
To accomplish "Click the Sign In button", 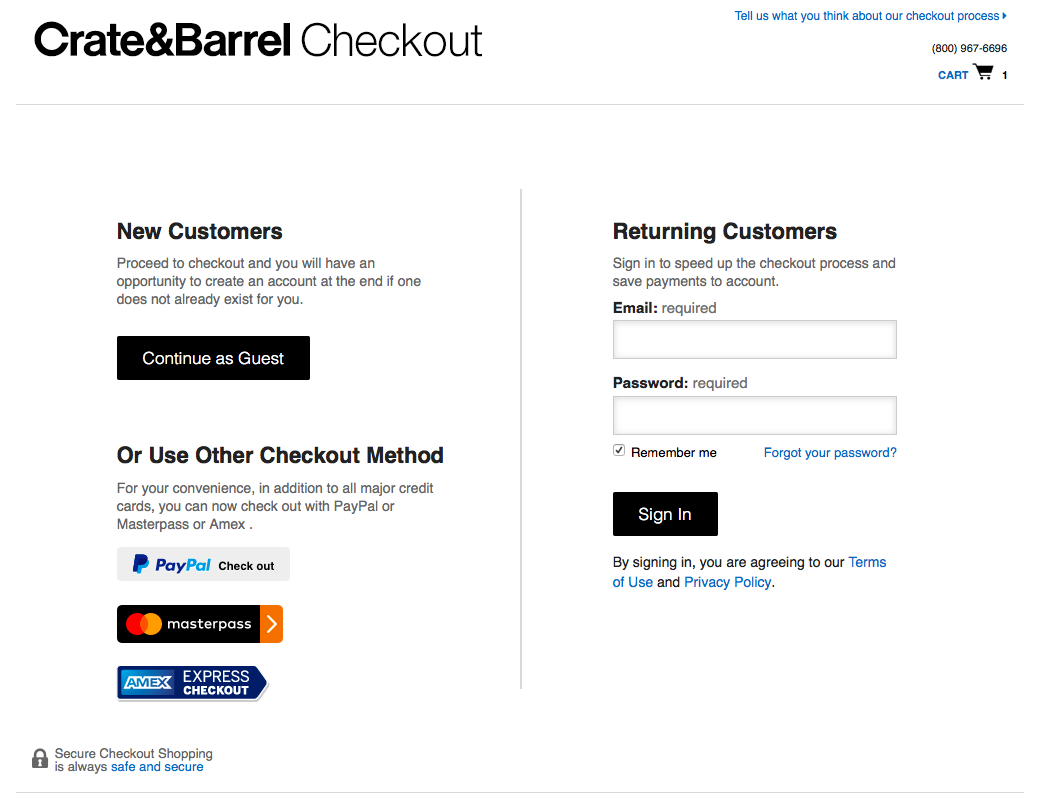I will [665, 513].
